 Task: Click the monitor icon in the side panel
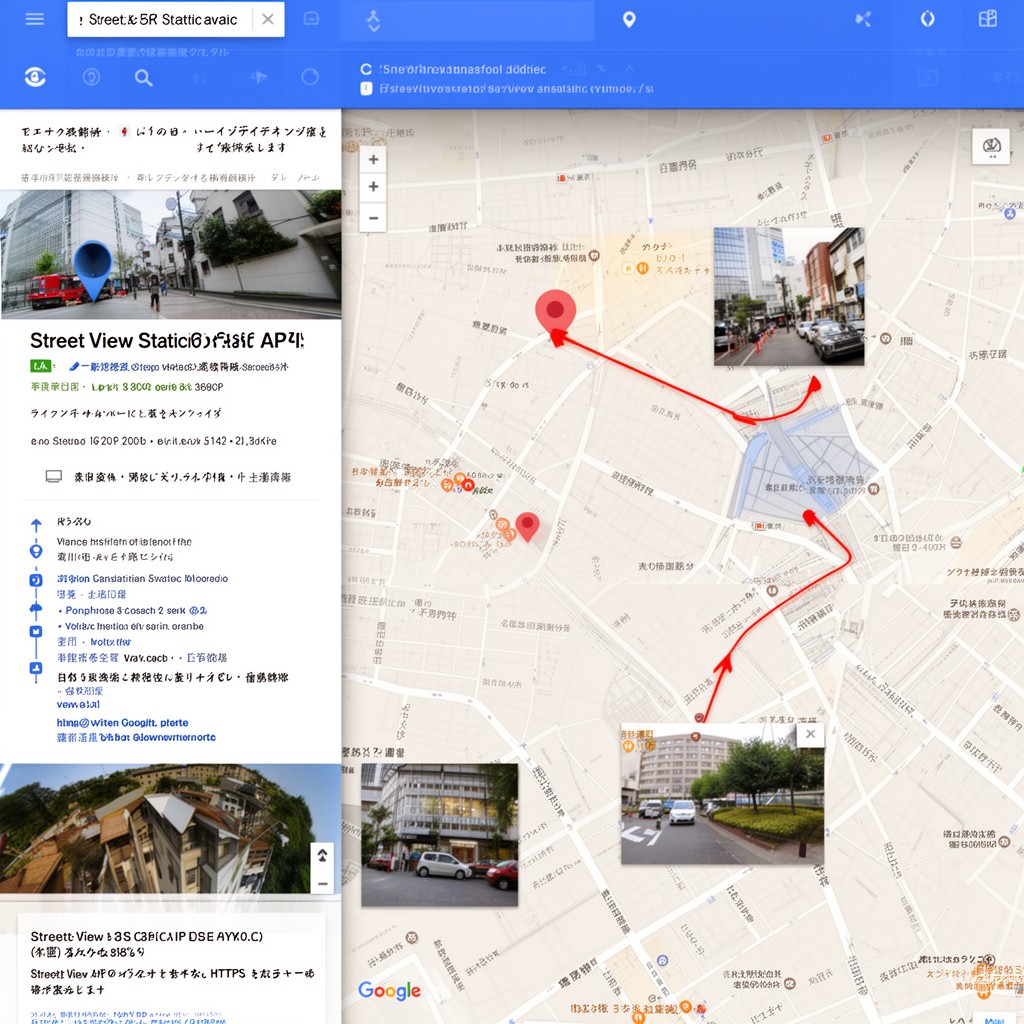pos(54,477)
